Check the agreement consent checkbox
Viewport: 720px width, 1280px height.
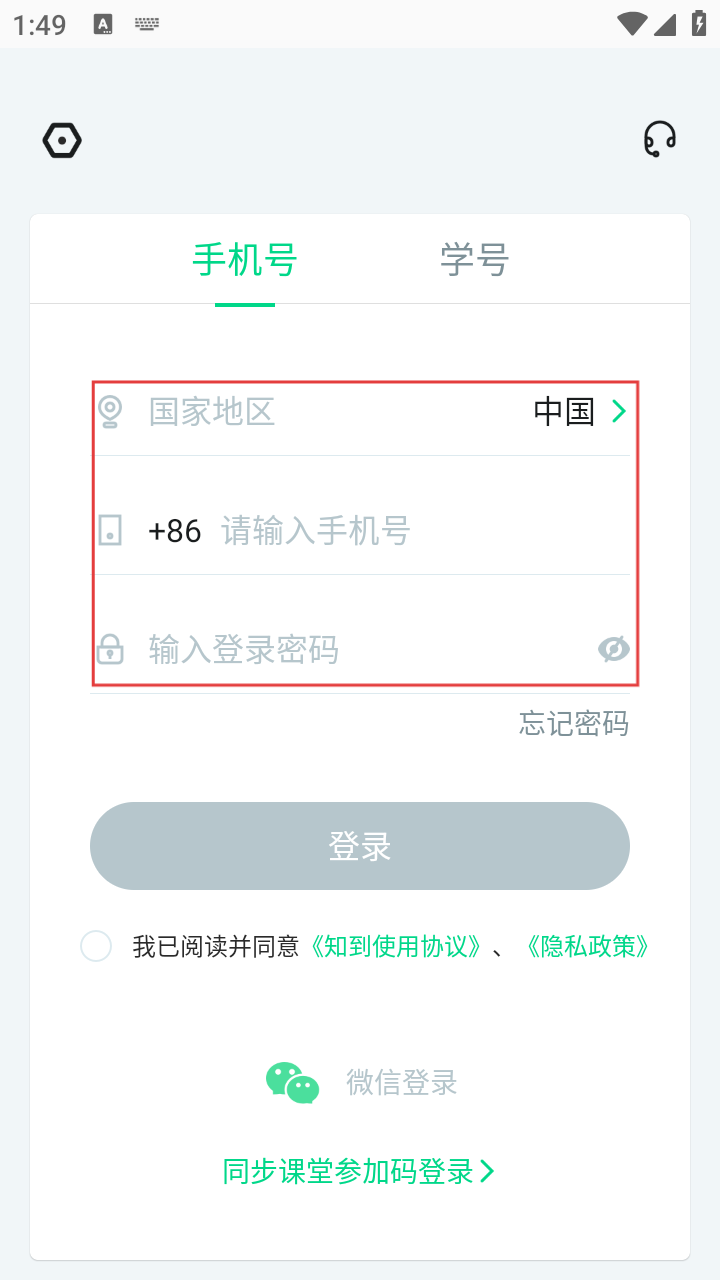click(x=96, y=946)
